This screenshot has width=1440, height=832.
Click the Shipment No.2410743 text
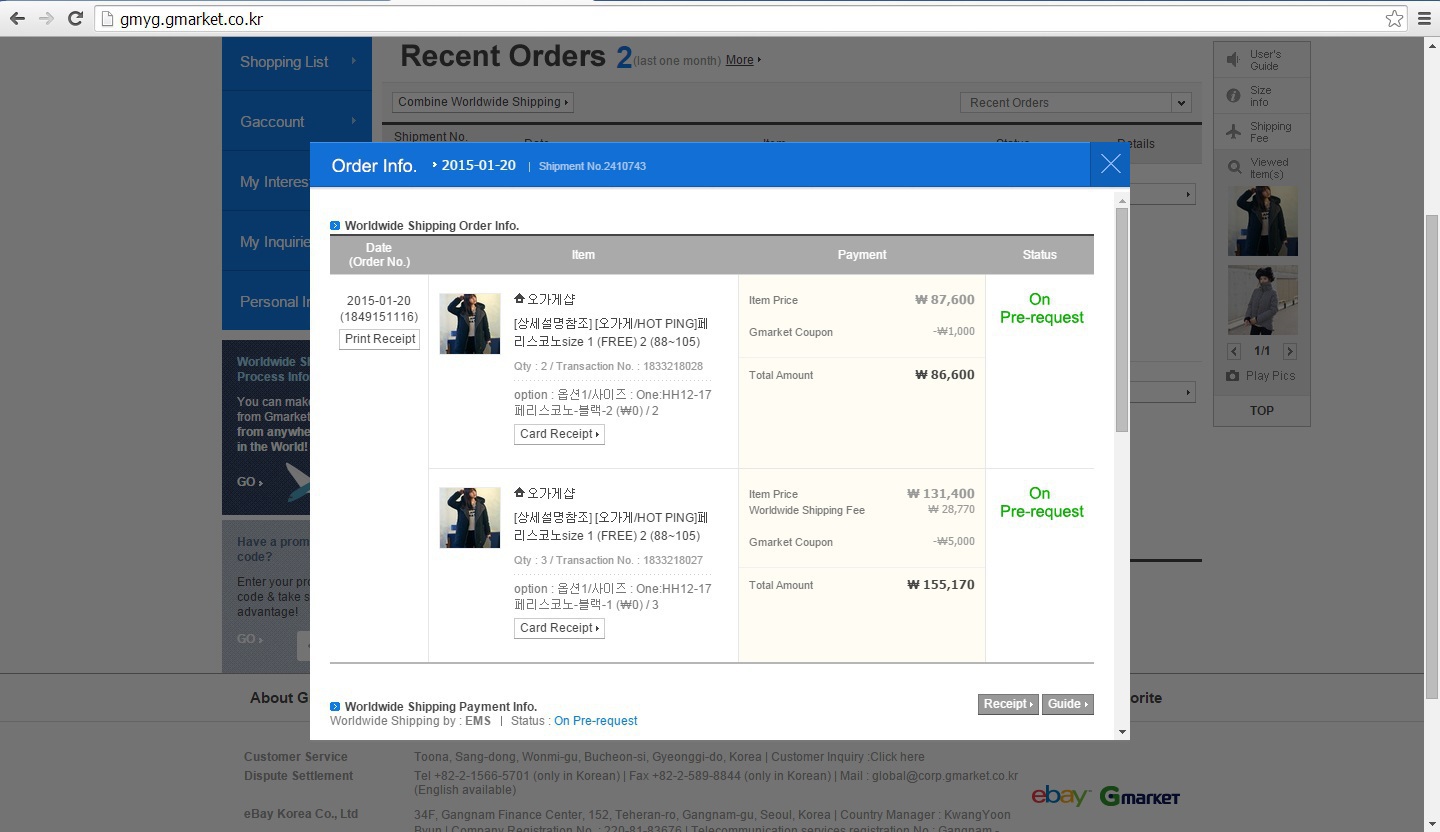pos(592,166)
